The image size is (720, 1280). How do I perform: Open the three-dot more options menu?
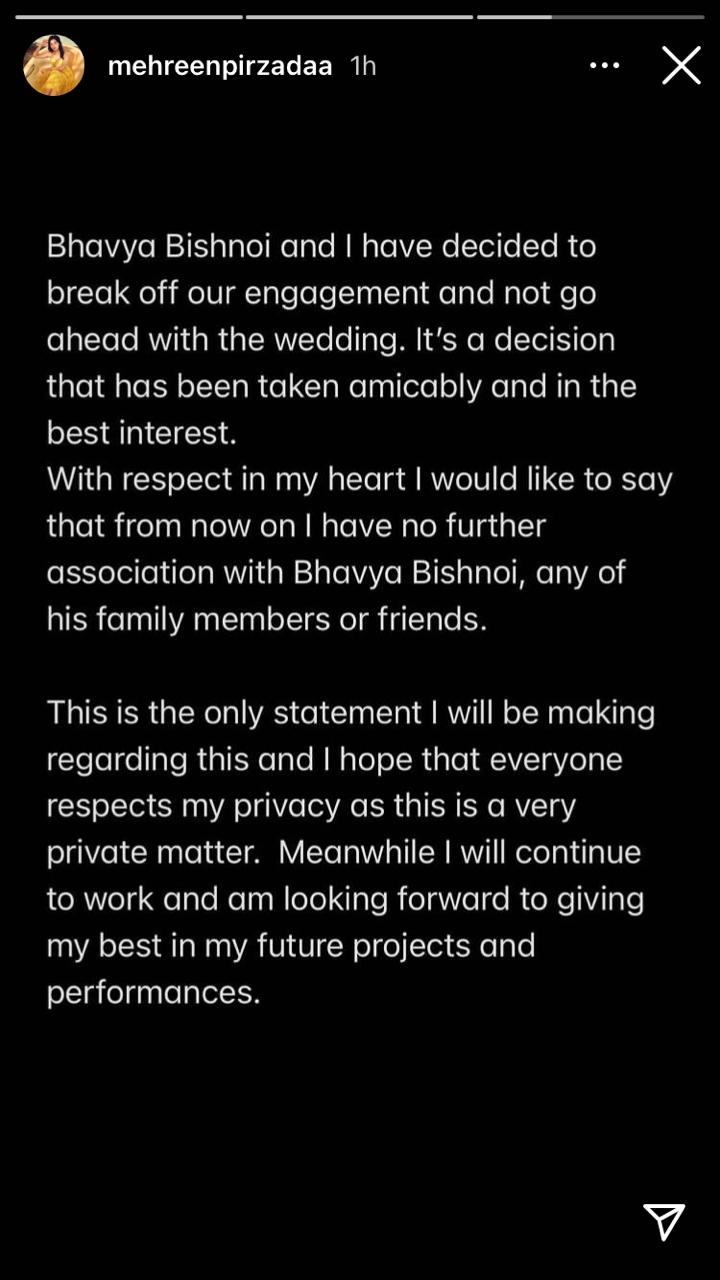click(x=605, y=66)
